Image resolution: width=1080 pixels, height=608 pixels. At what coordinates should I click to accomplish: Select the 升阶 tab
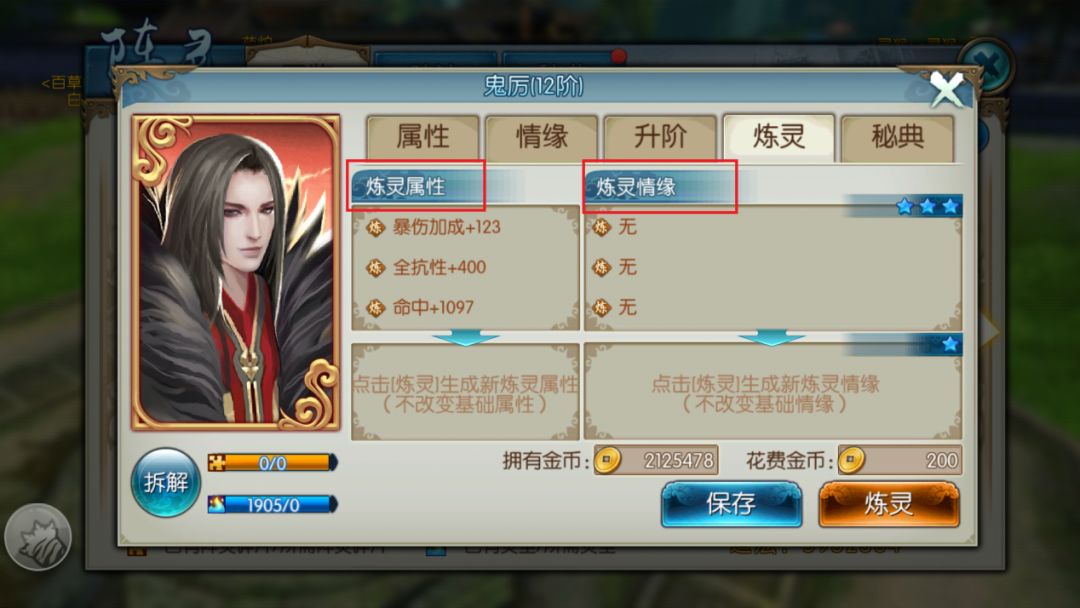point(660,137)
